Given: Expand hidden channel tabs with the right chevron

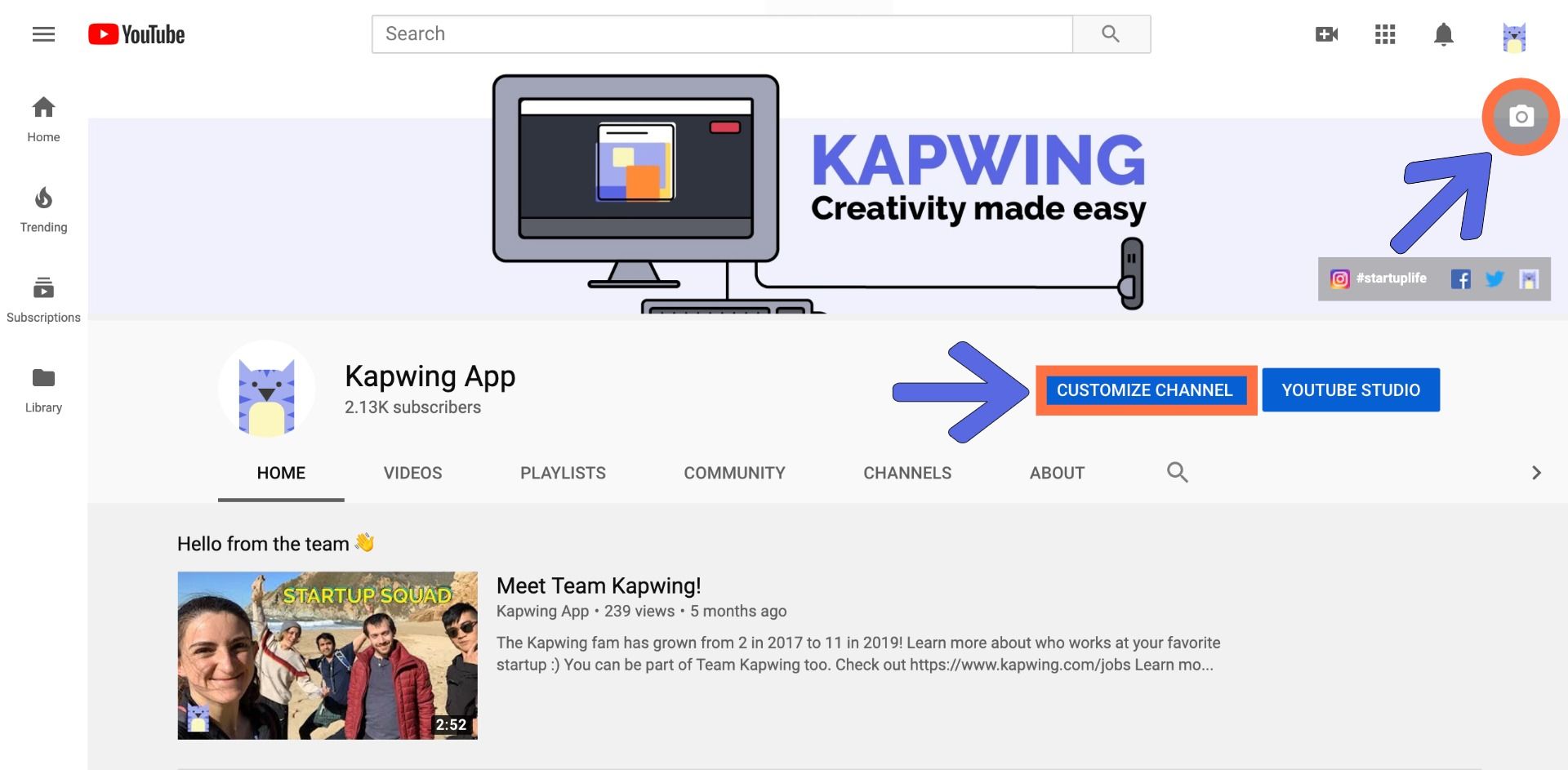Looking at the screenshot, I should pyautogui.click(x=1536, y=472).
